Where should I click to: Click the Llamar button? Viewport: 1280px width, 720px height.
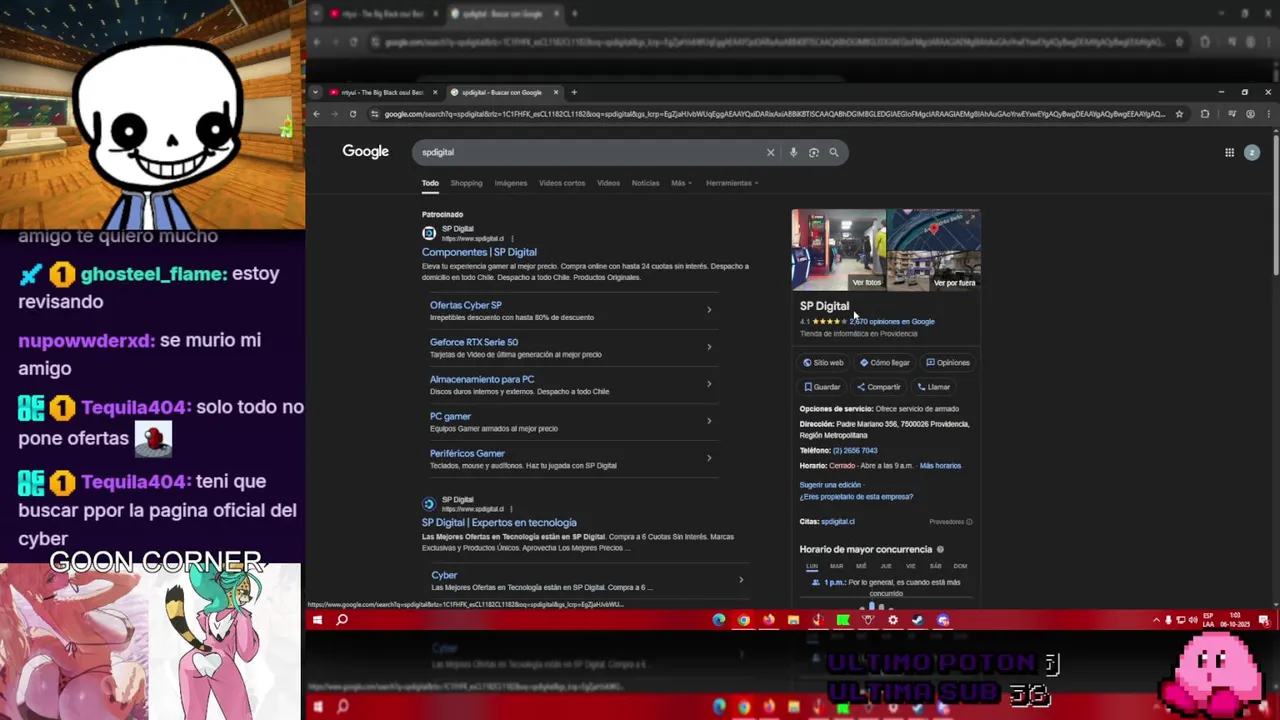(934, 387)
